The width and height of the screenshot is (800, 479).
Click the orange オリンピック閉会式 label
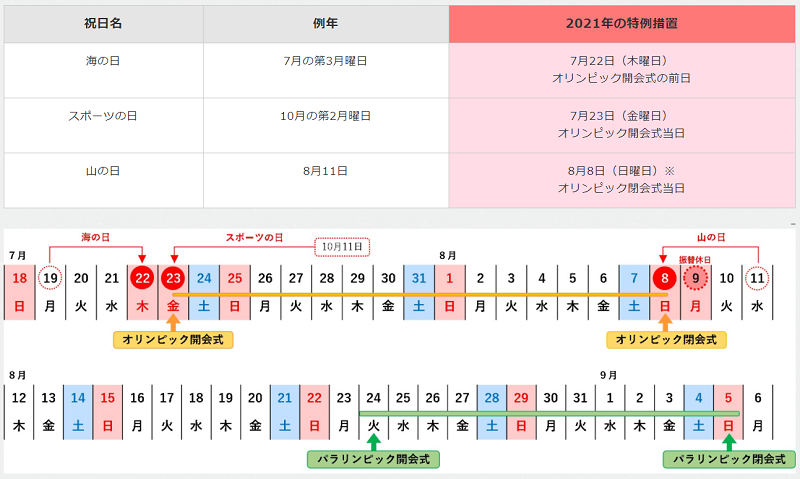666,340
